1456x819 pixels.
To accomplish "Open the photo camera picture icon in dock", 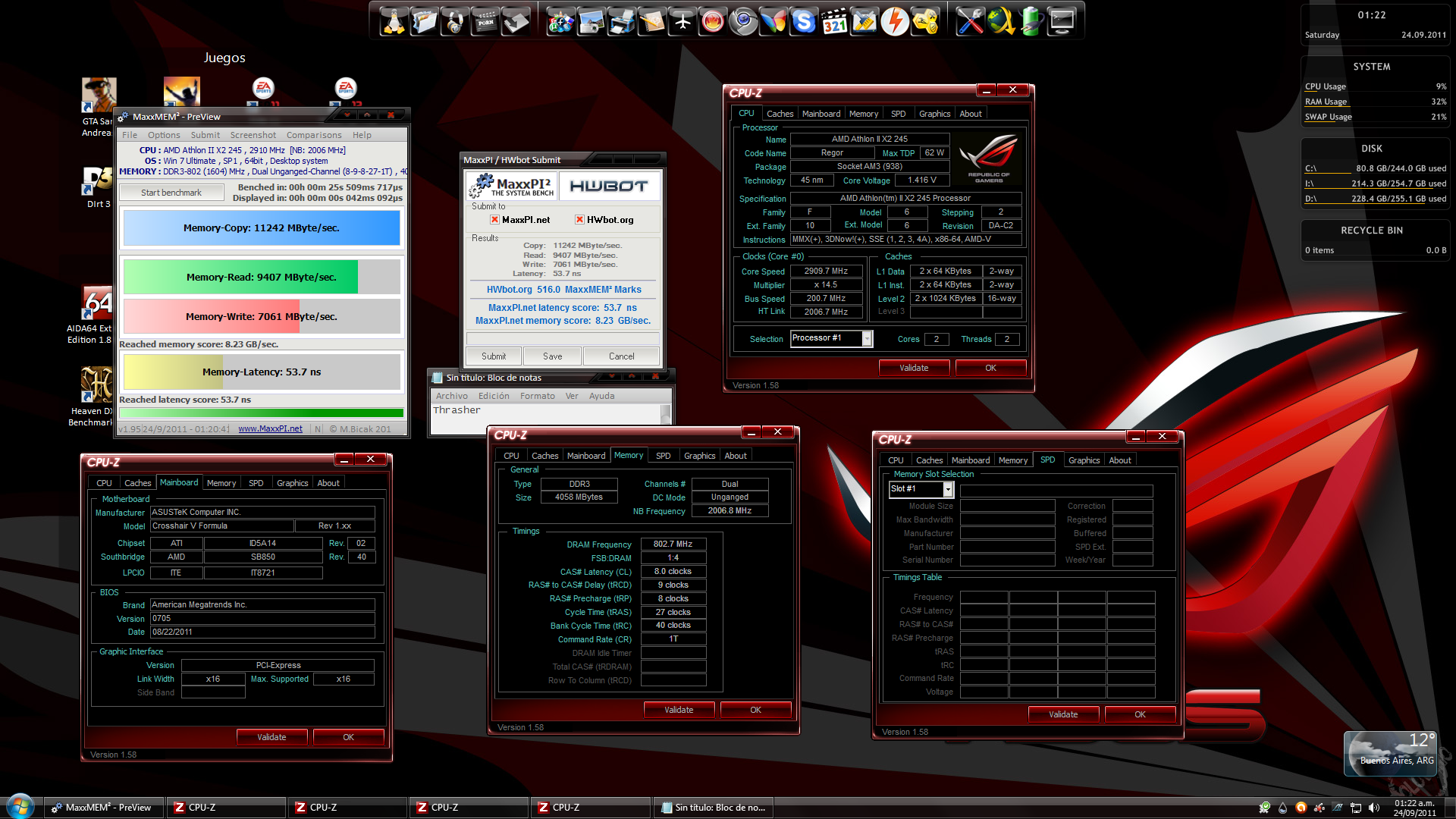I will tap(591, 21).
